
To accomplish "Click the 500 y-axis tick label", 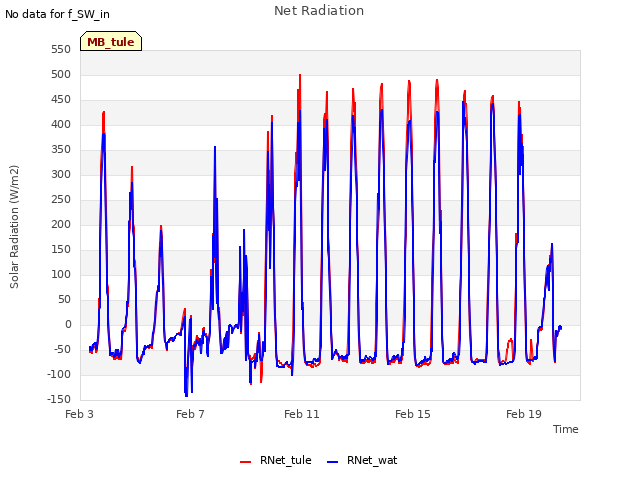I will point(61,74).
